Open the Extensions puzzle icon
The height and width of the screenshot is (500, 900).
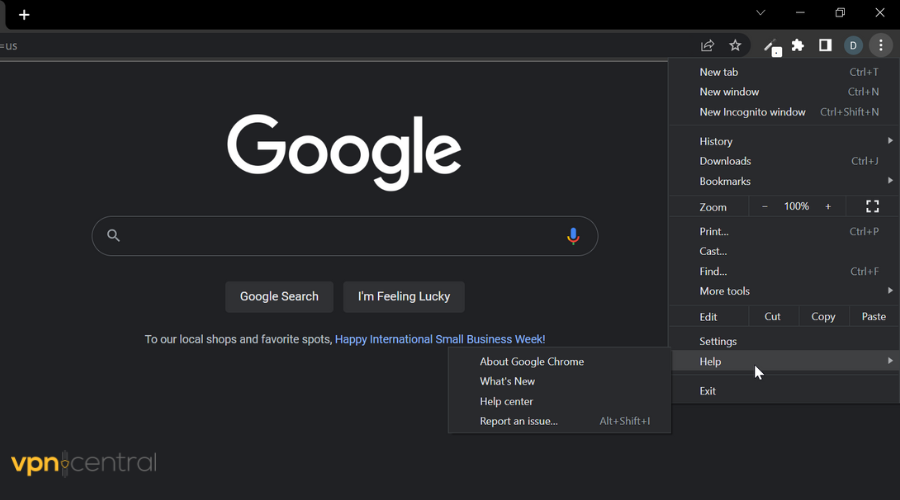pos(798,45)
